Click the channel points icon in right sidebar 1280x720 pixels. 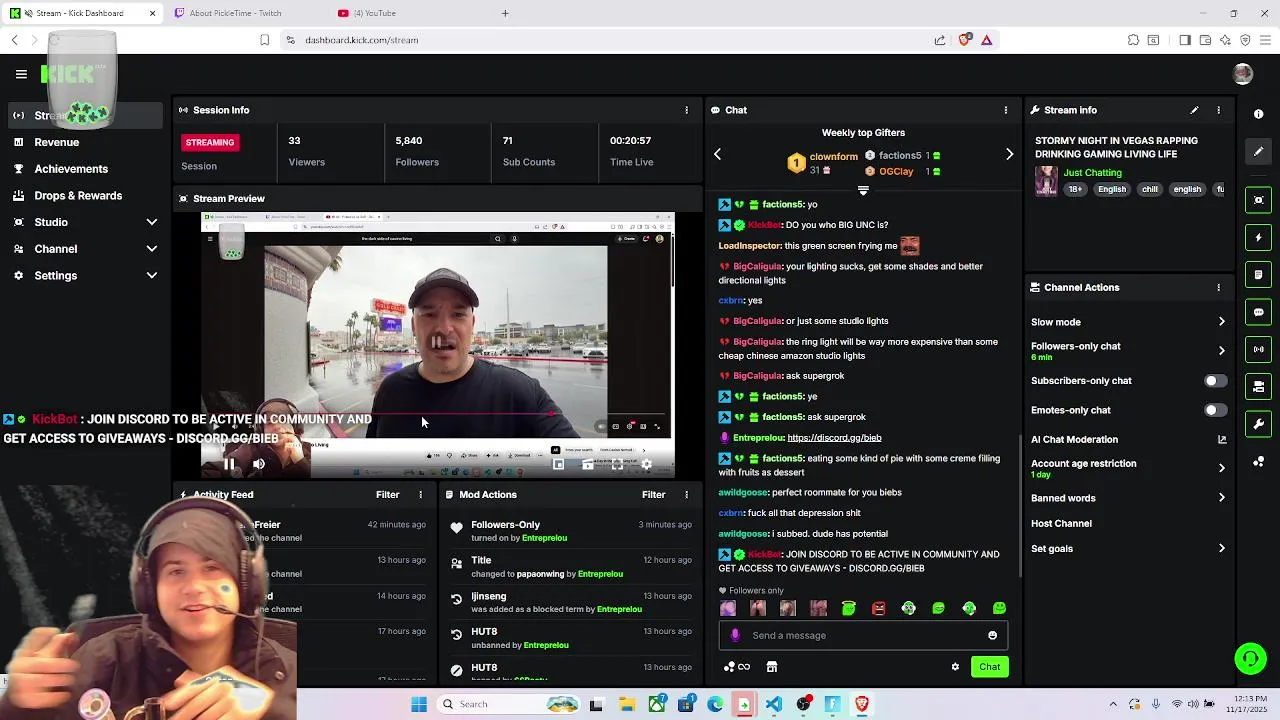click(x=1259, y=461)
